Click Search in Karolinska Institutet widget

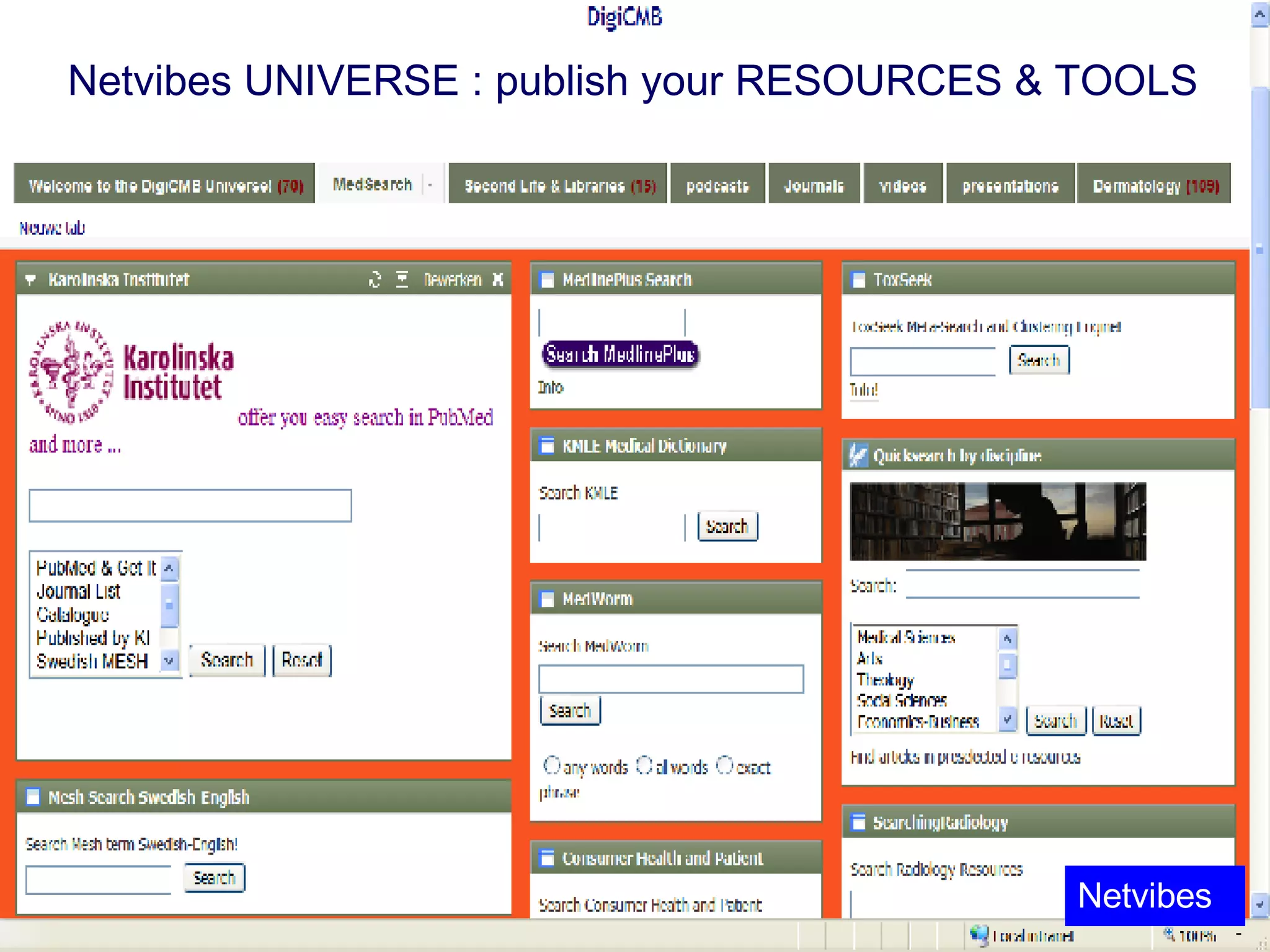tap(227, 660)
